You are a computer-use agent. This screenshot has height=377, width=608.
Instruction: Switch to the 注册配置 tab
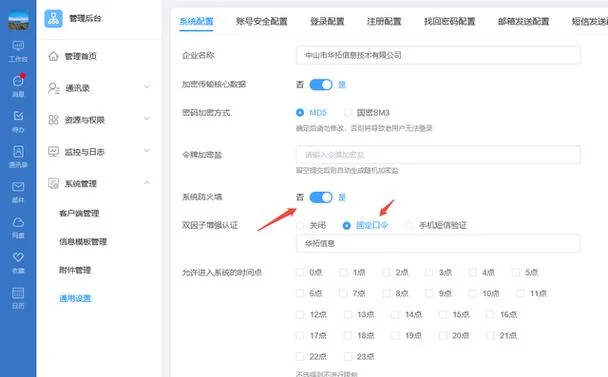click(x=384, y=21)
